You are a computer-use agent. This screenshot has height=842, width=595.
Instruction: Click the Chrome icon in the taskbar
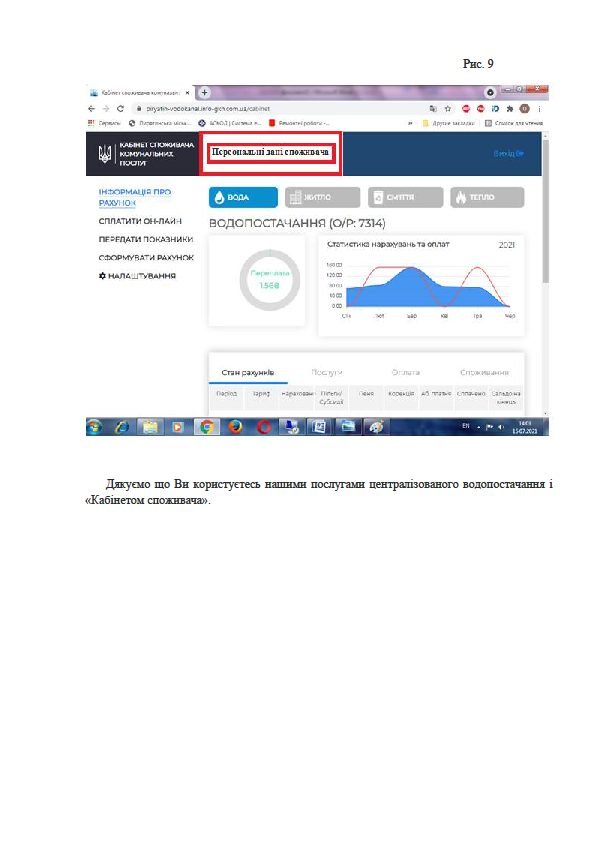tap(207, 427)
